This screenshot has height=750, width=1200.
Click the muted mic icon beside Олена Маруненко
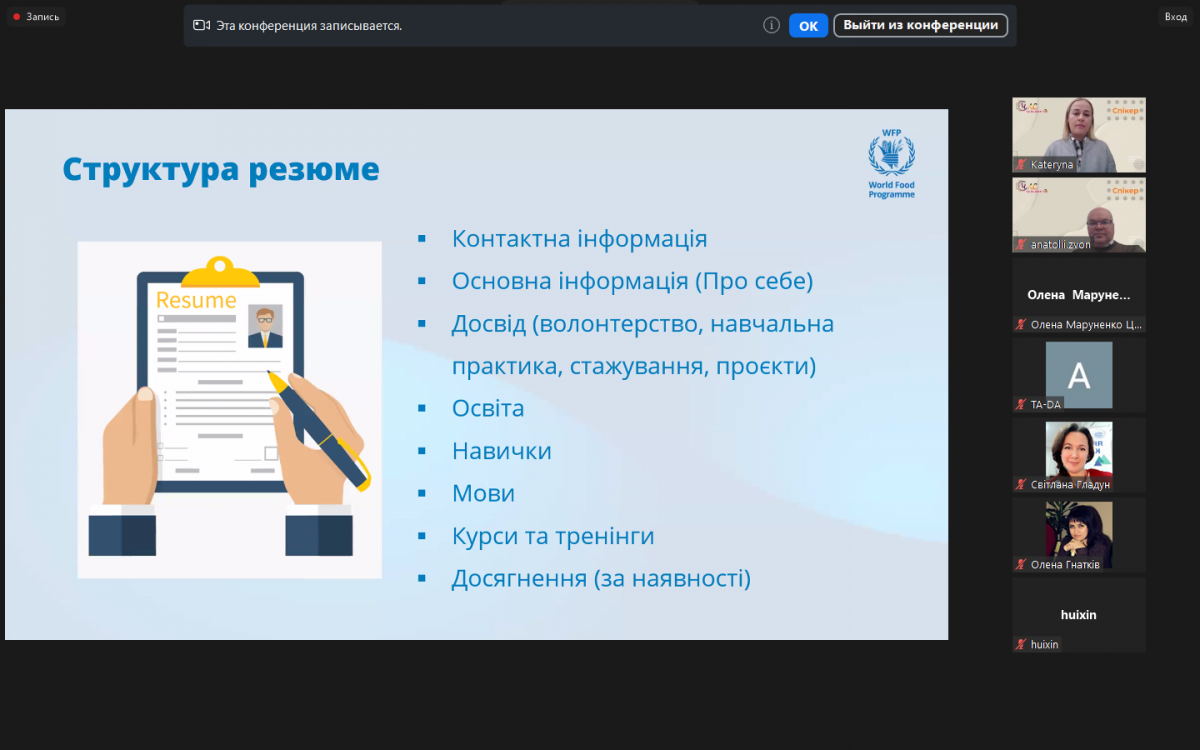click(1019, 322)
